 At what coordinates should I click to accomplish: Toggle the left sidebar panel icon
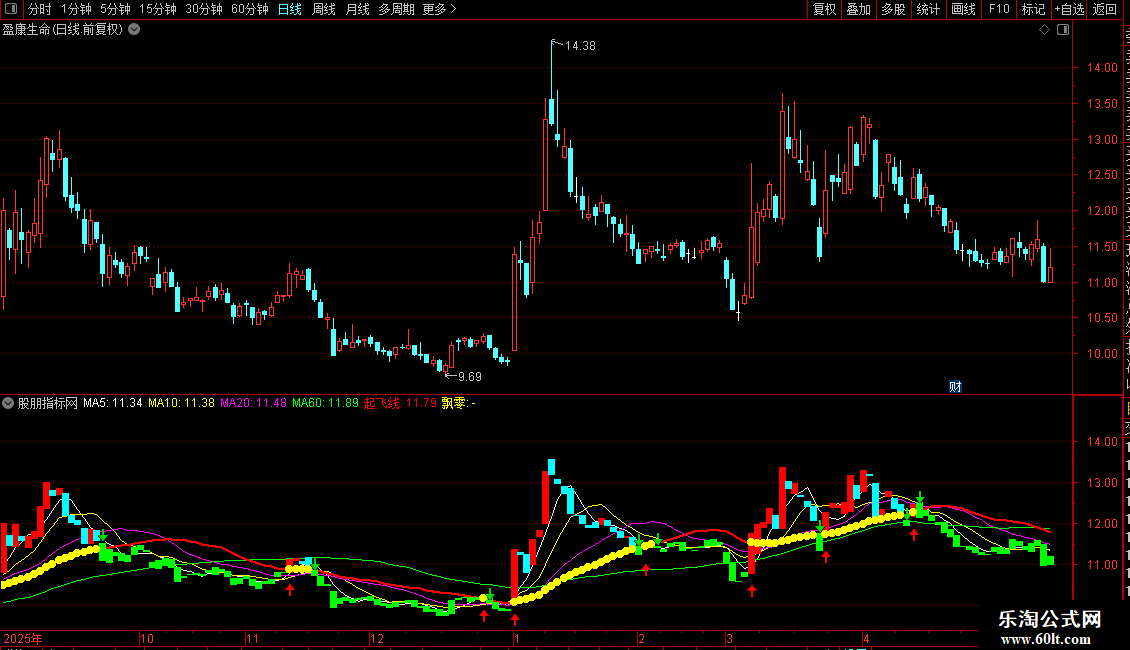coord(11,9)
